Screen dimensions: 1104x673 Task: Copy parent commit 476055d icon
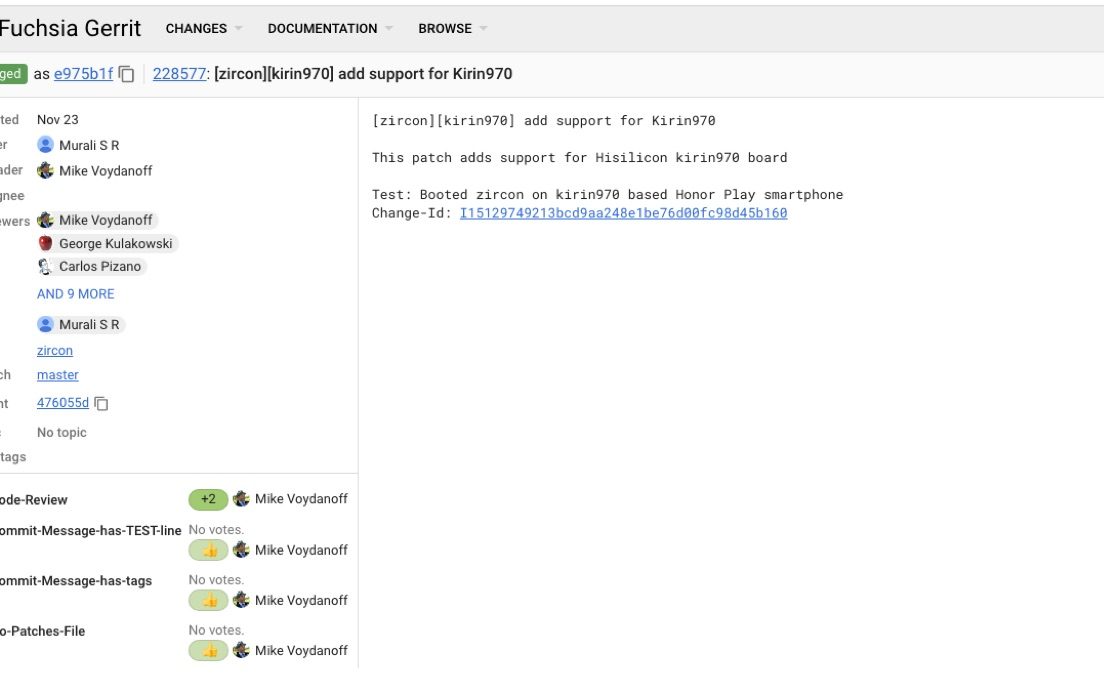[x=101, y=404]
